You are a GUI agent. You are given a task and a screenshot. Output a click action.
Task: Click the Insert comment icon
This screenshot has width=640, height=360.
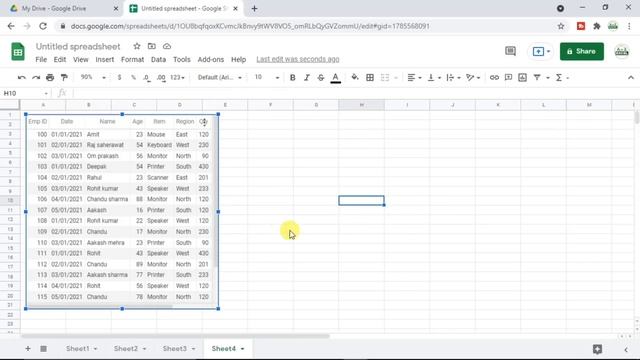click(x=508, y=78)
